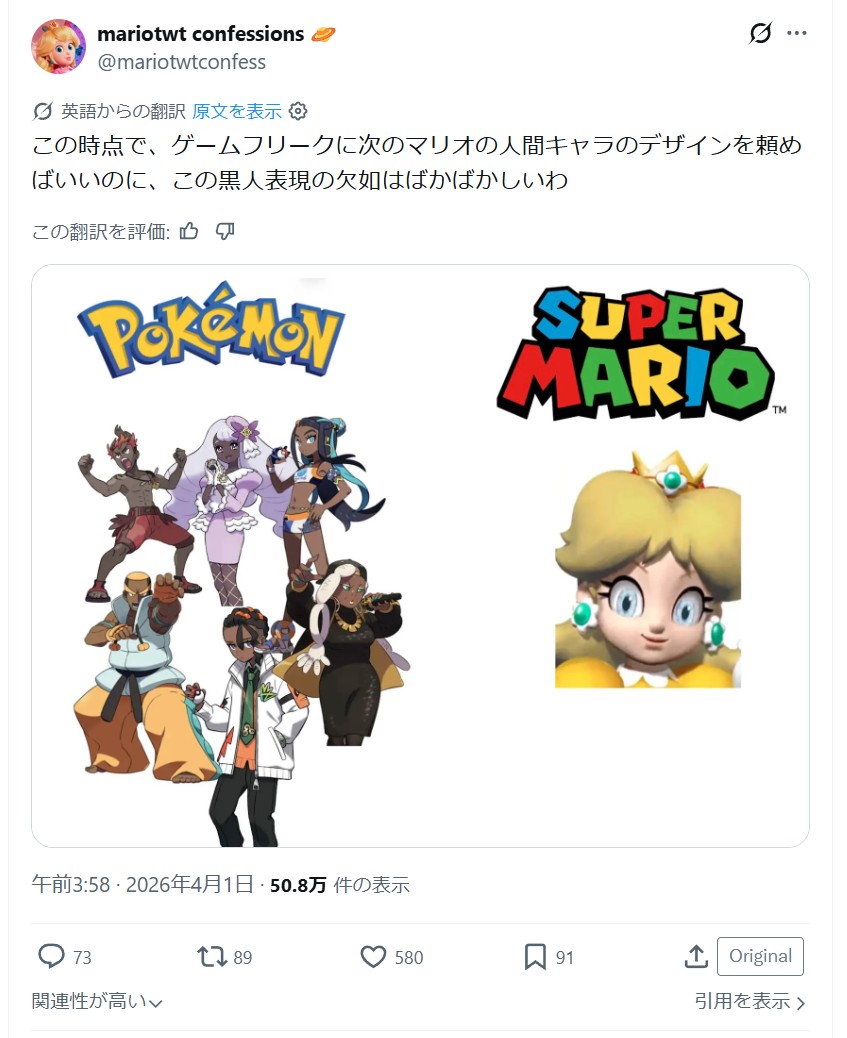Open the three-dot more options menu
Screen dimensions: 847x1038
[x=797, y=32]
